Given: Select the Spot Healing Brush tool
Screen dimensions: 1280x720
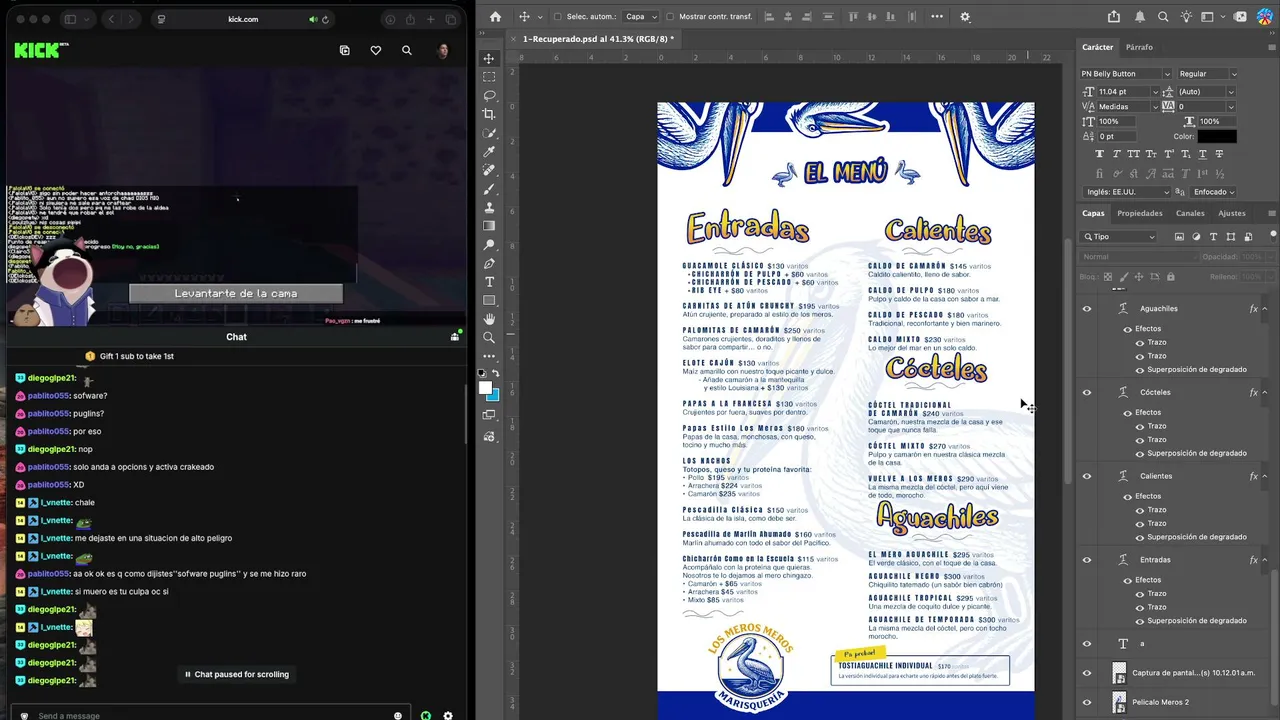Looking at the screenshot, I should point(489,170).
